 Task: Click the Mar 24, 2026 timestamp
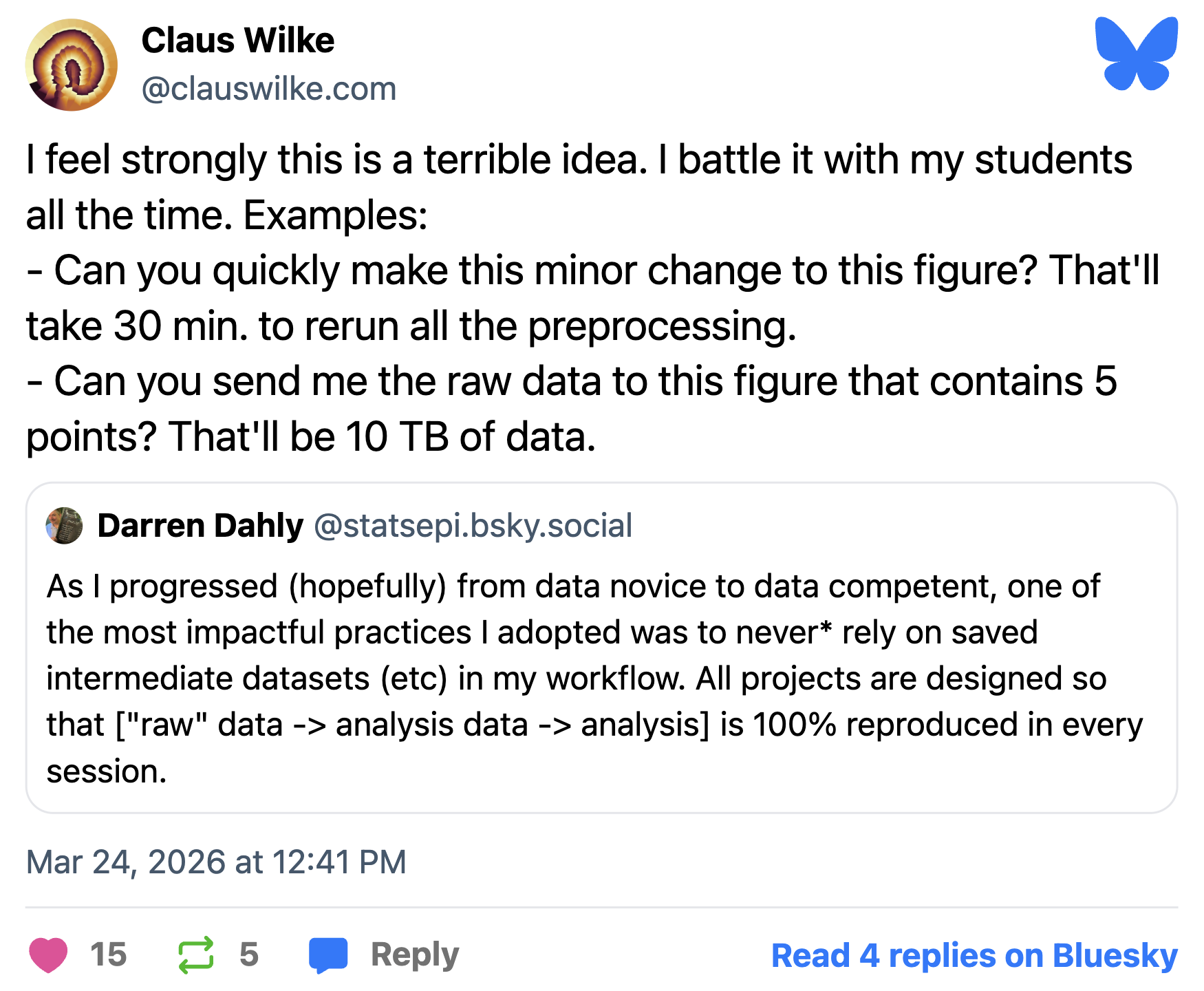click(216, 862)
